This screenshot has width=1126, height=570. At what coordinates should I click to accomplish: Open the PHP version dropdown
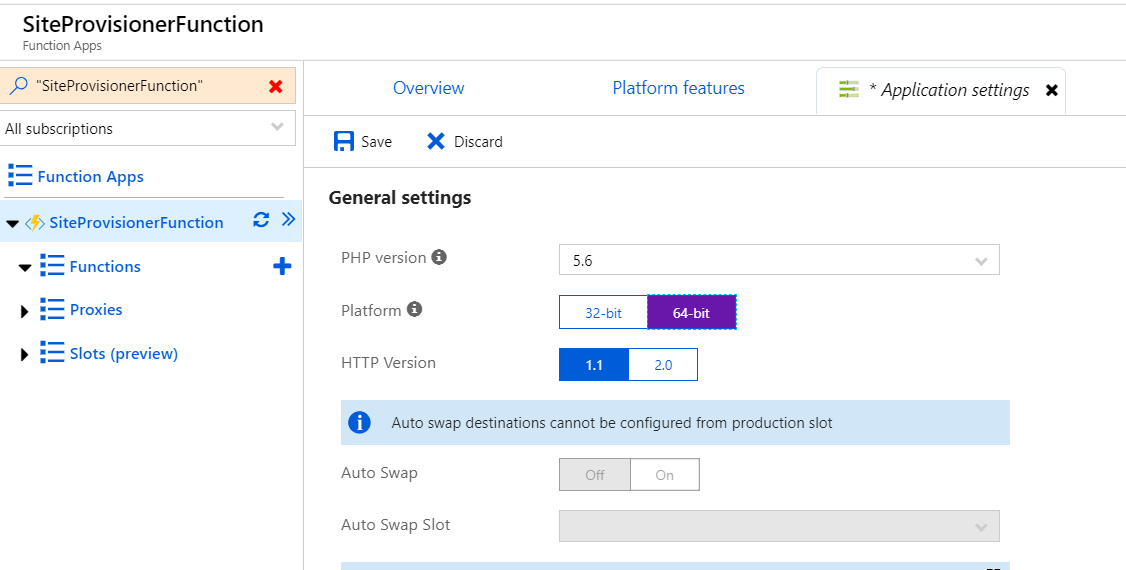tap(779, 261)
